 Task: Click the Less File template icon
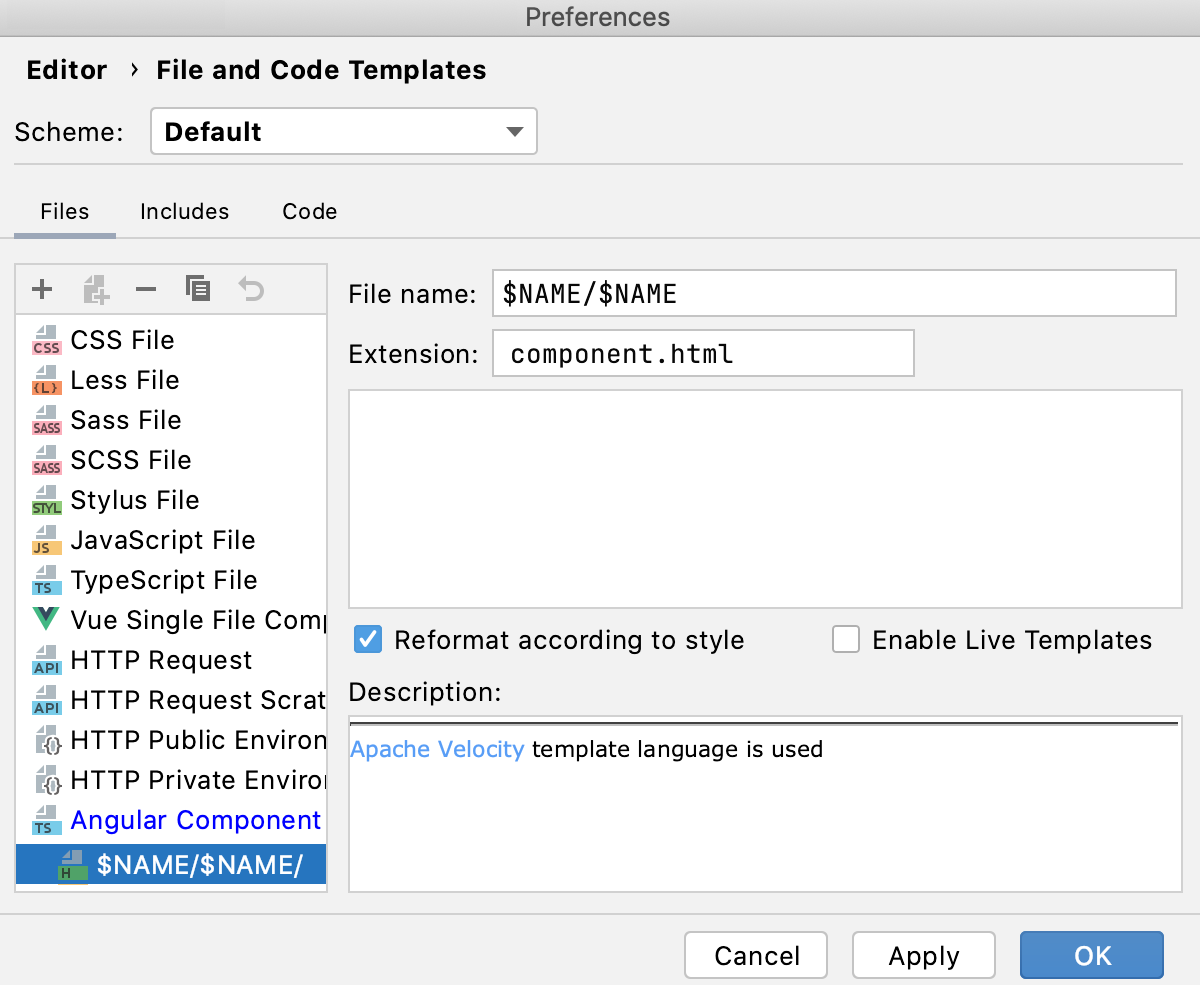click(x=46, y=380)
